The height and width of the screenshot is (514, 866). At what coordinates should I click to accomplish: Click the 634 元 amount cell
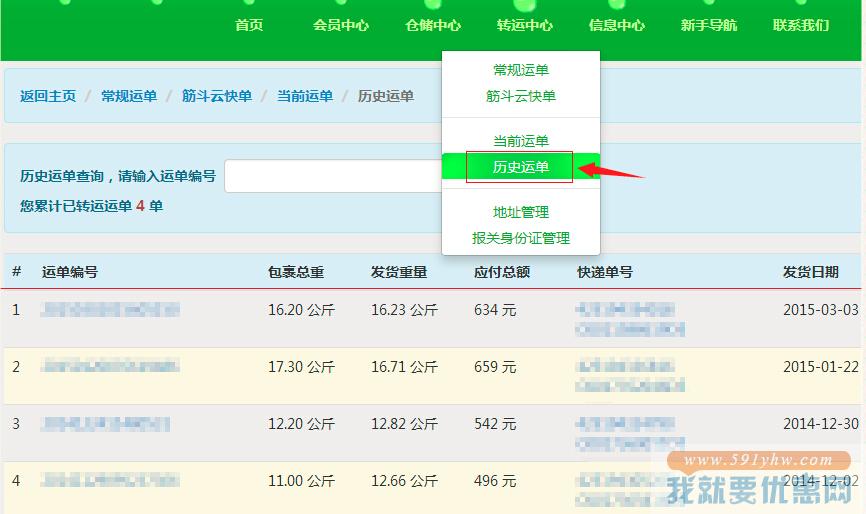[x=495, y=310]
